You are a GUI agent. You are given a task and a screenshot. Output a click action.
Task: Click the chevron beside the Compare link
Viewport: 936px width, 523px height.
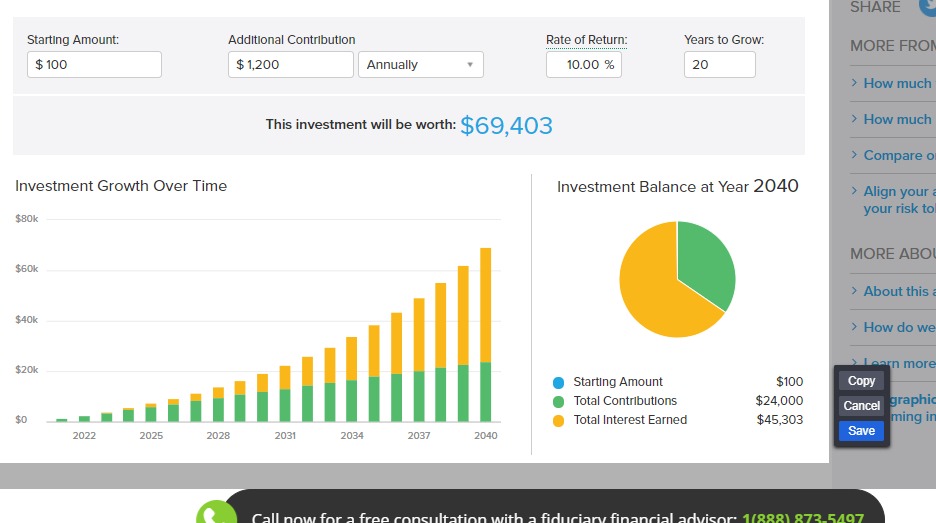[855, 155]
